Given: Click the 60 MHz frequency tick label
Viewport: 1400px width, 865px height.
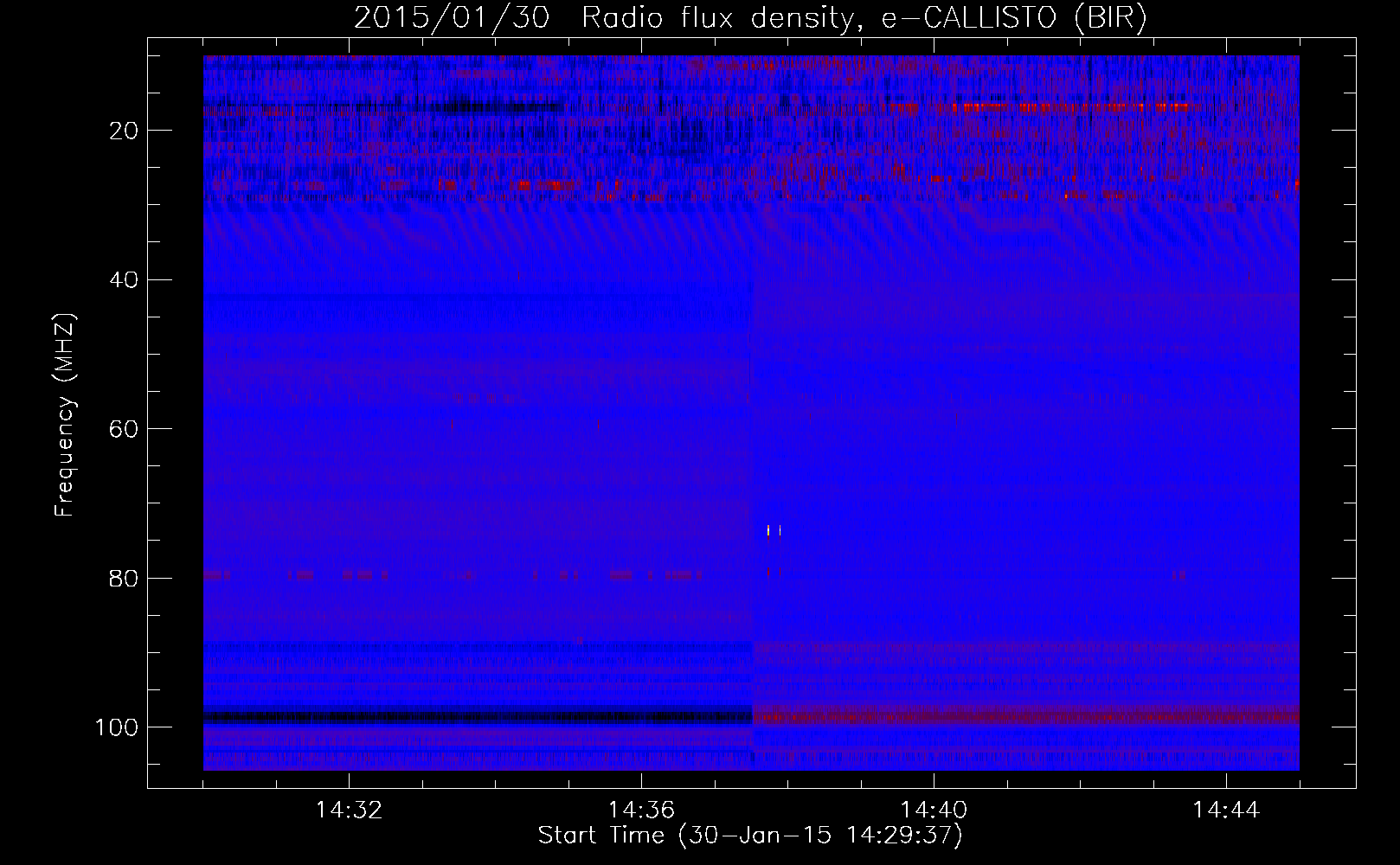Looking at the screenshot, I should pos(124,429).
